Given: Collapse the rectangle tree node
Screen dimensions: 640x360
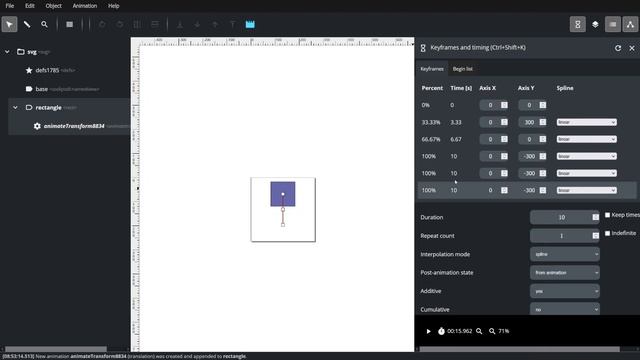Looking at the screenshot, I should pos(16,108).
